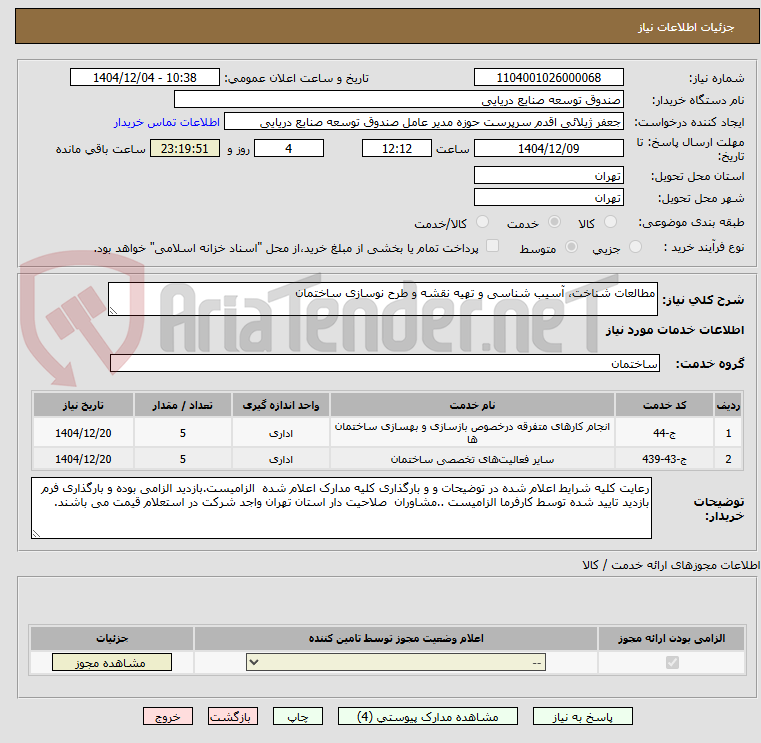Click the اطلاعات خدمات مورد نیاز heading
Viewport: 761px width, 743px height.
pyautogui.click(x=675, y=330)
